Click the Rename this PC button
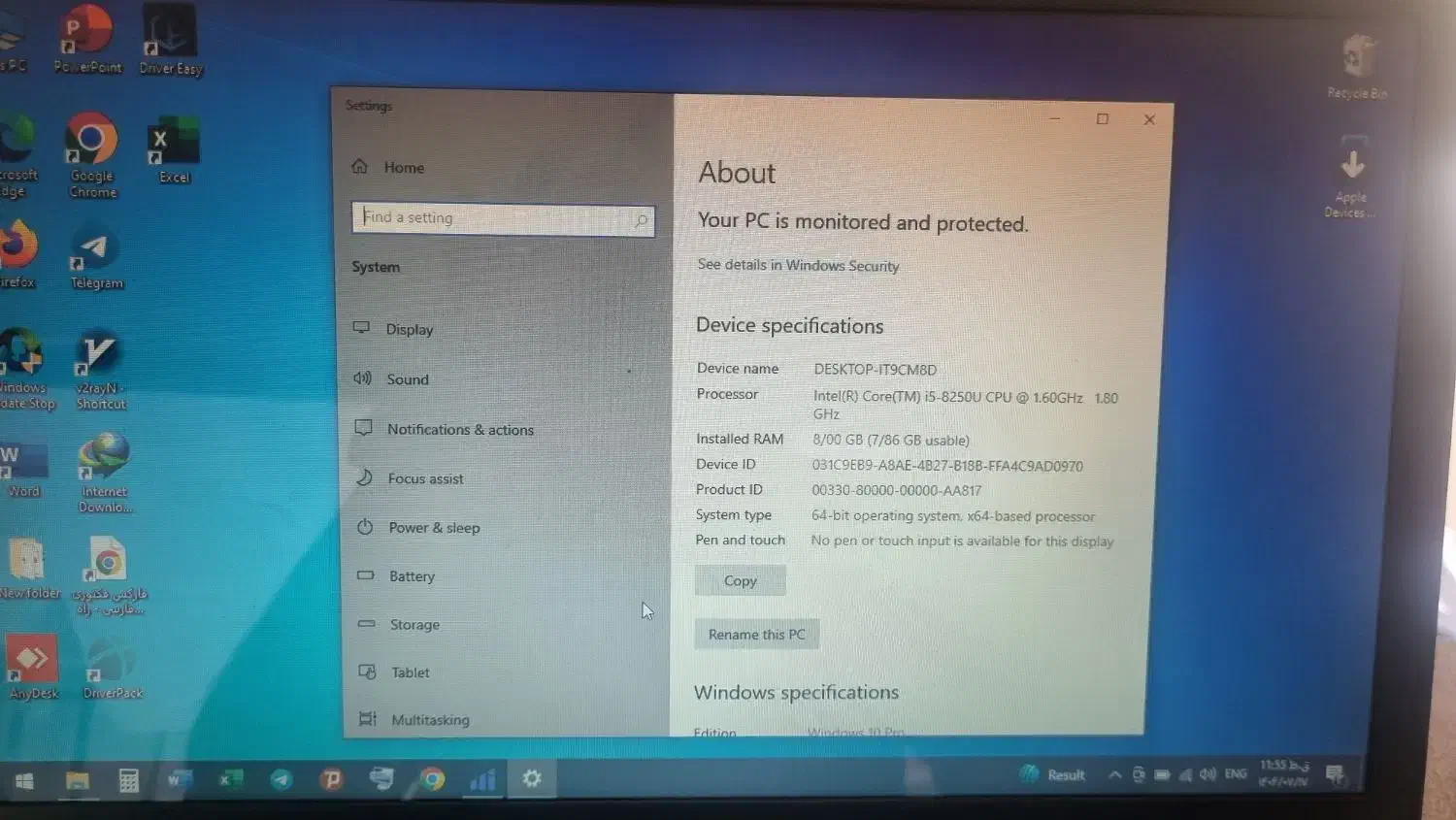Screen dimensions: 1456x820 click(756, 634)
